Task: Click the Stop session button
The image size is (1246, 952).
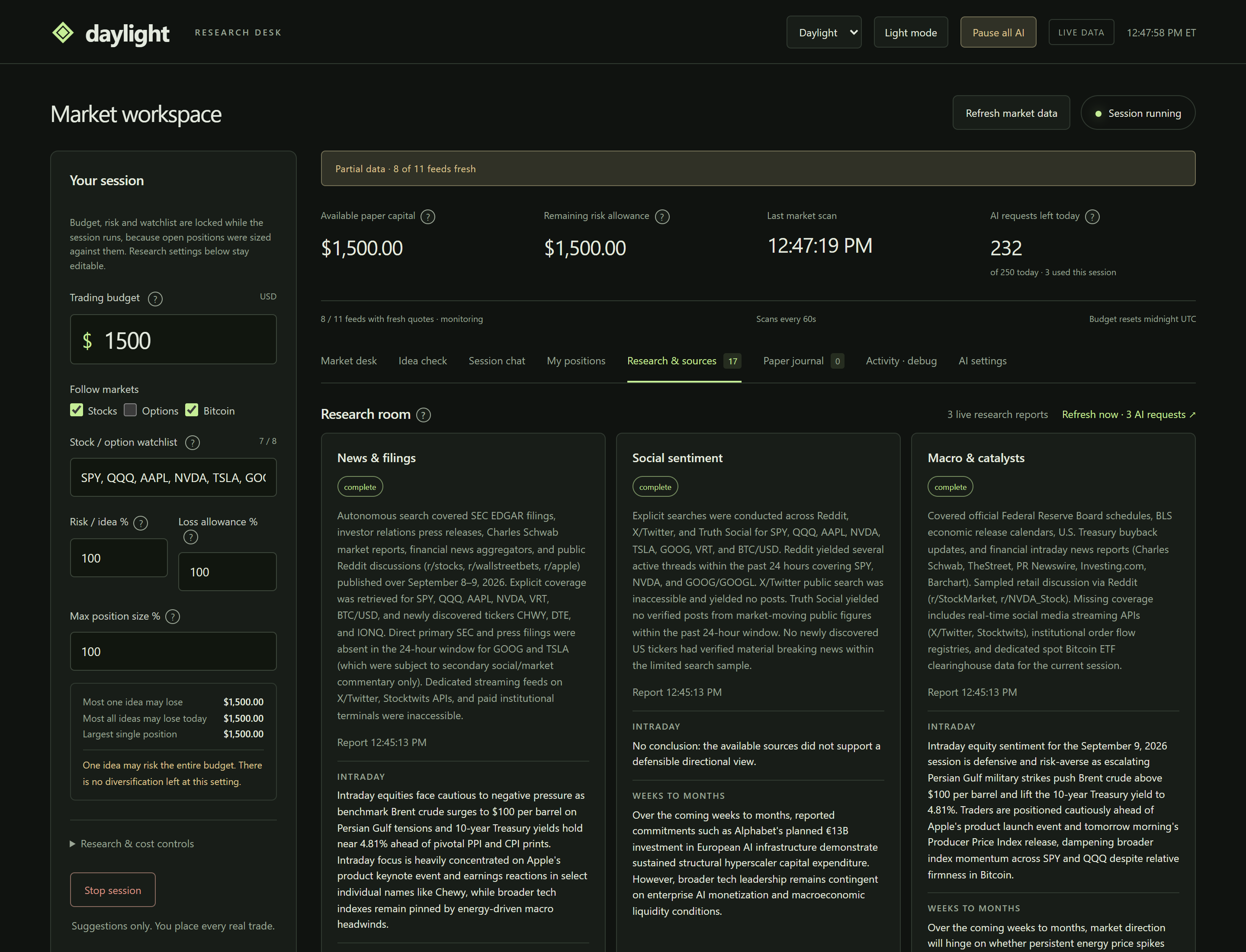Action: [113, 890]
